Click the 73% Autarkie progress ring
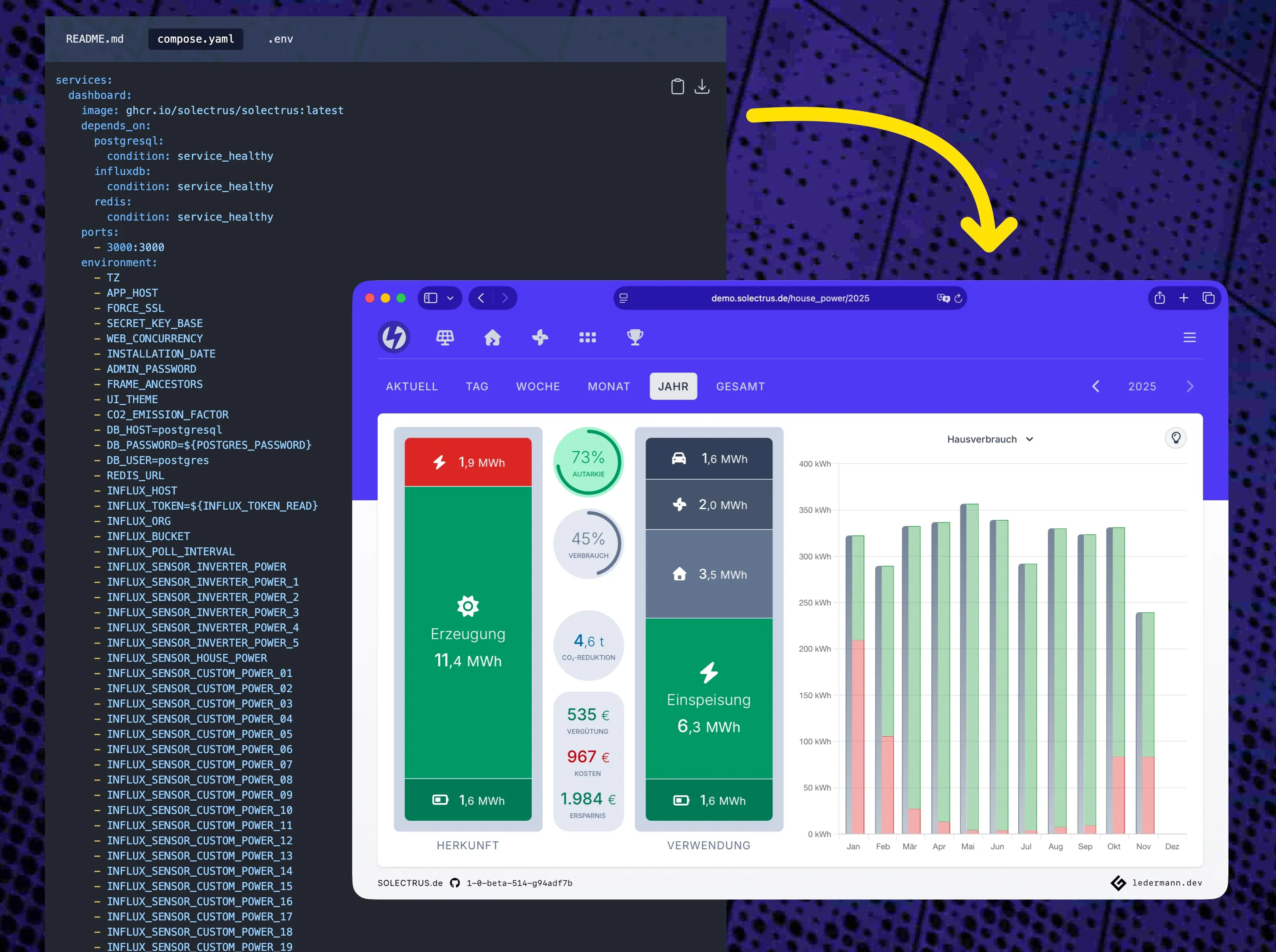This screenshot has width=1276, height=952. point(588,462)
